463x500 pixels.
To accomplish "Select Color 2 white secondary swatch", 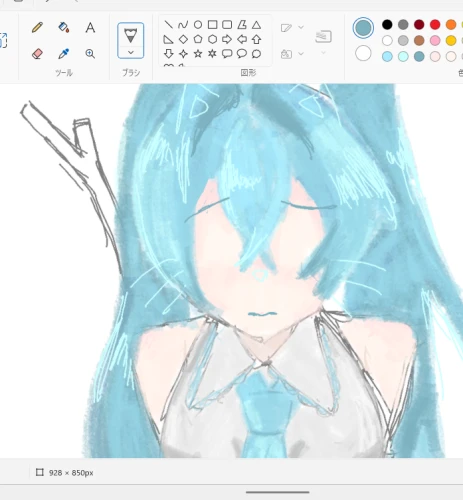I will [363, 53].
